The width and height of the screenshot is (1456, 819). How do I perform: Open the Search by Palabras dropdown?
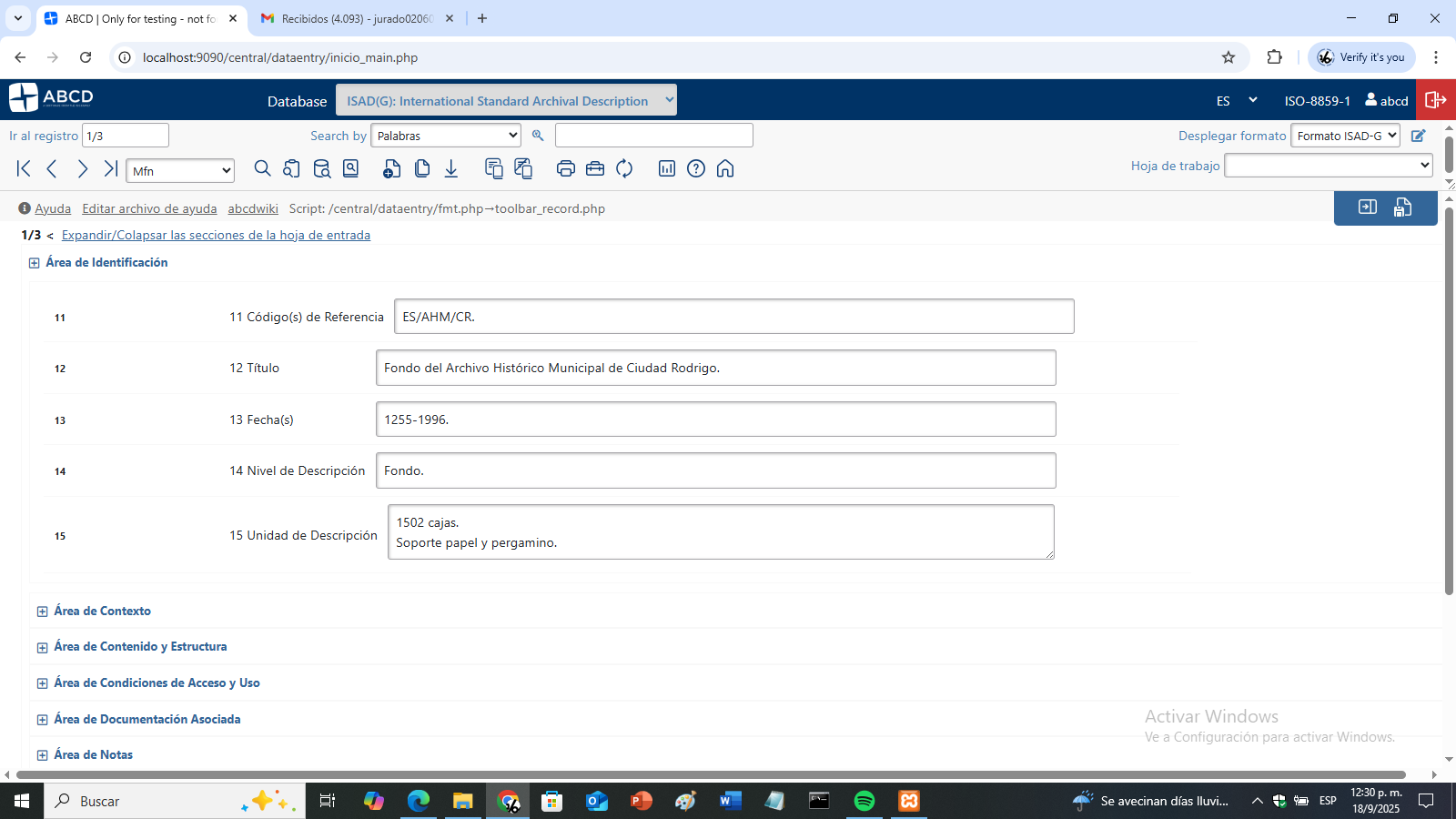(x=446, y=136)
